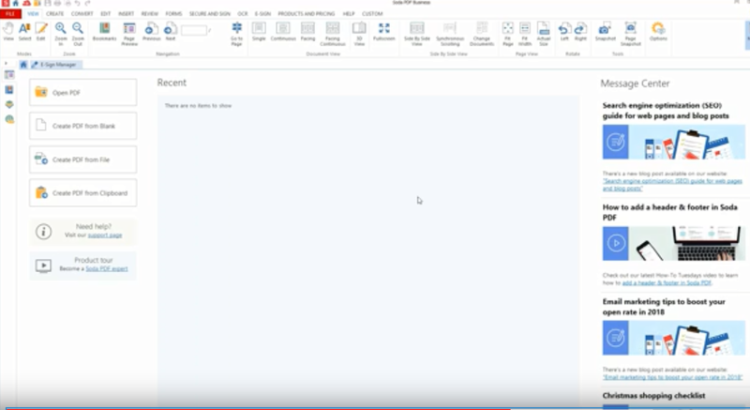This screenshot has width=750, height=410.
Task: Click Redo in the quick access toolbar
Action: pos(88,3)
